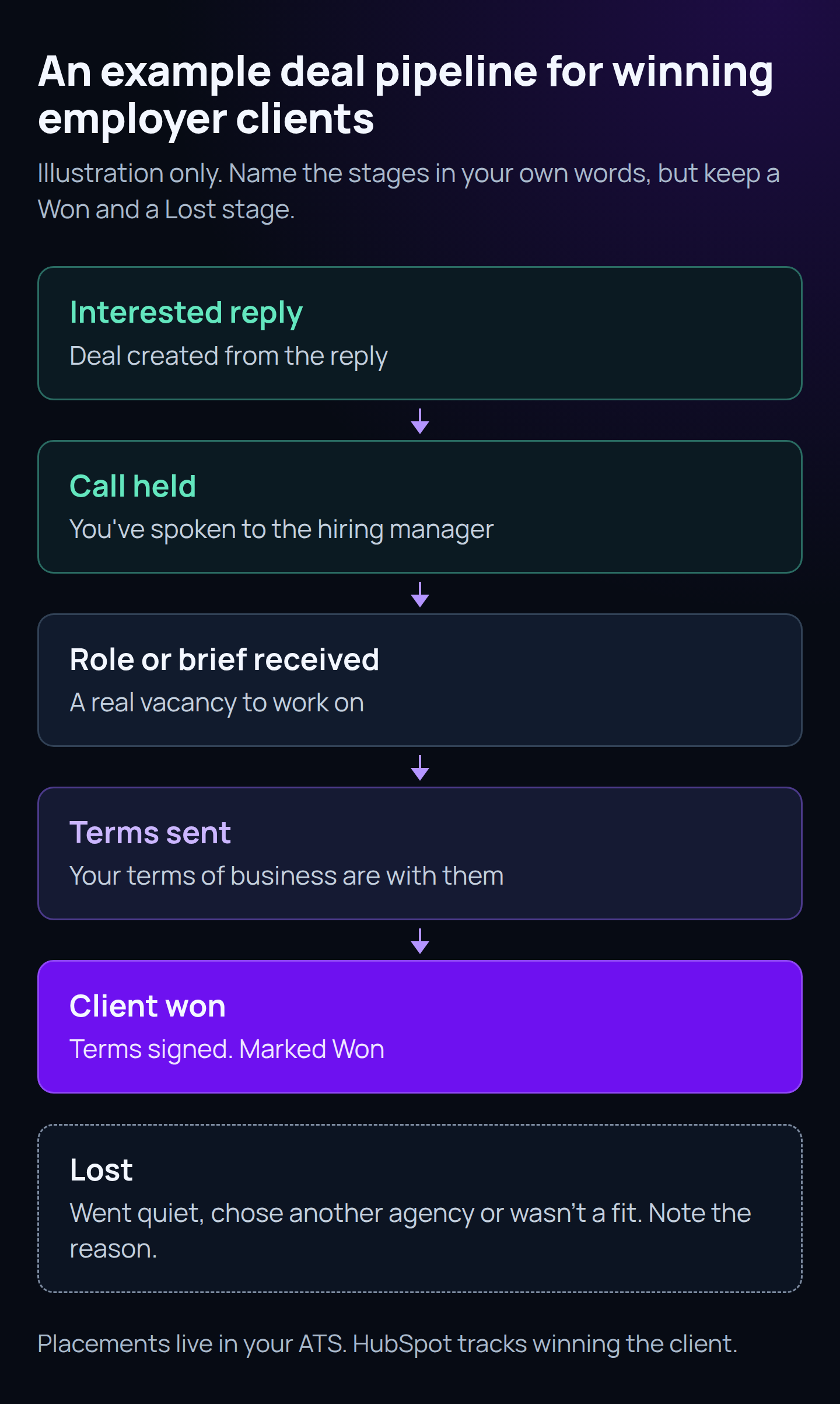The width and height of the screenshot is (840, 1404).
Task: Click the arrow below Role or brief received
Action: click(x=420, y=767)
